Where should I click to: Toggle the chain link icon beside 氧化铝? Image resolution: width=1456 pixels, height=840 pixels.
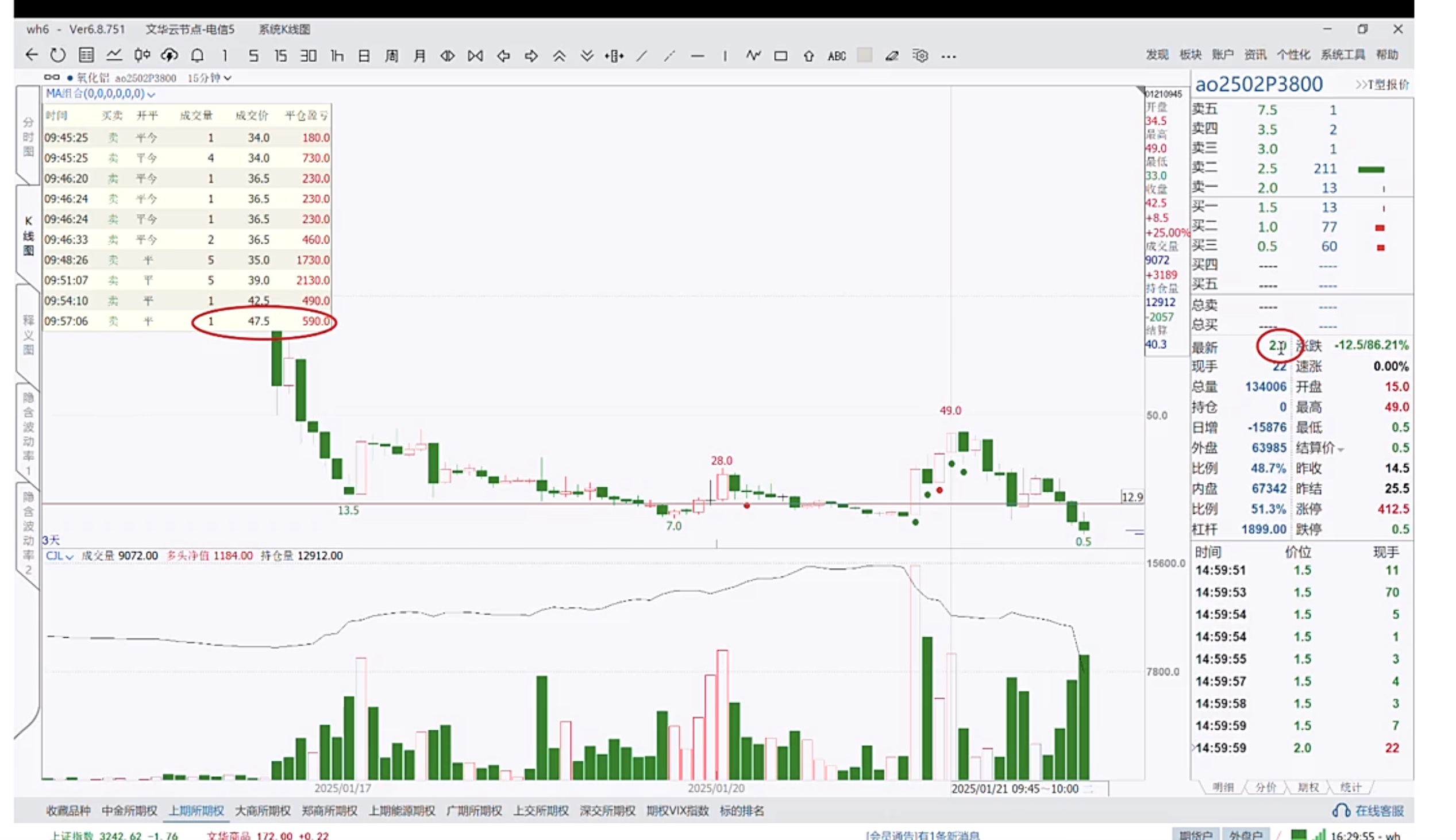[51, 78]
